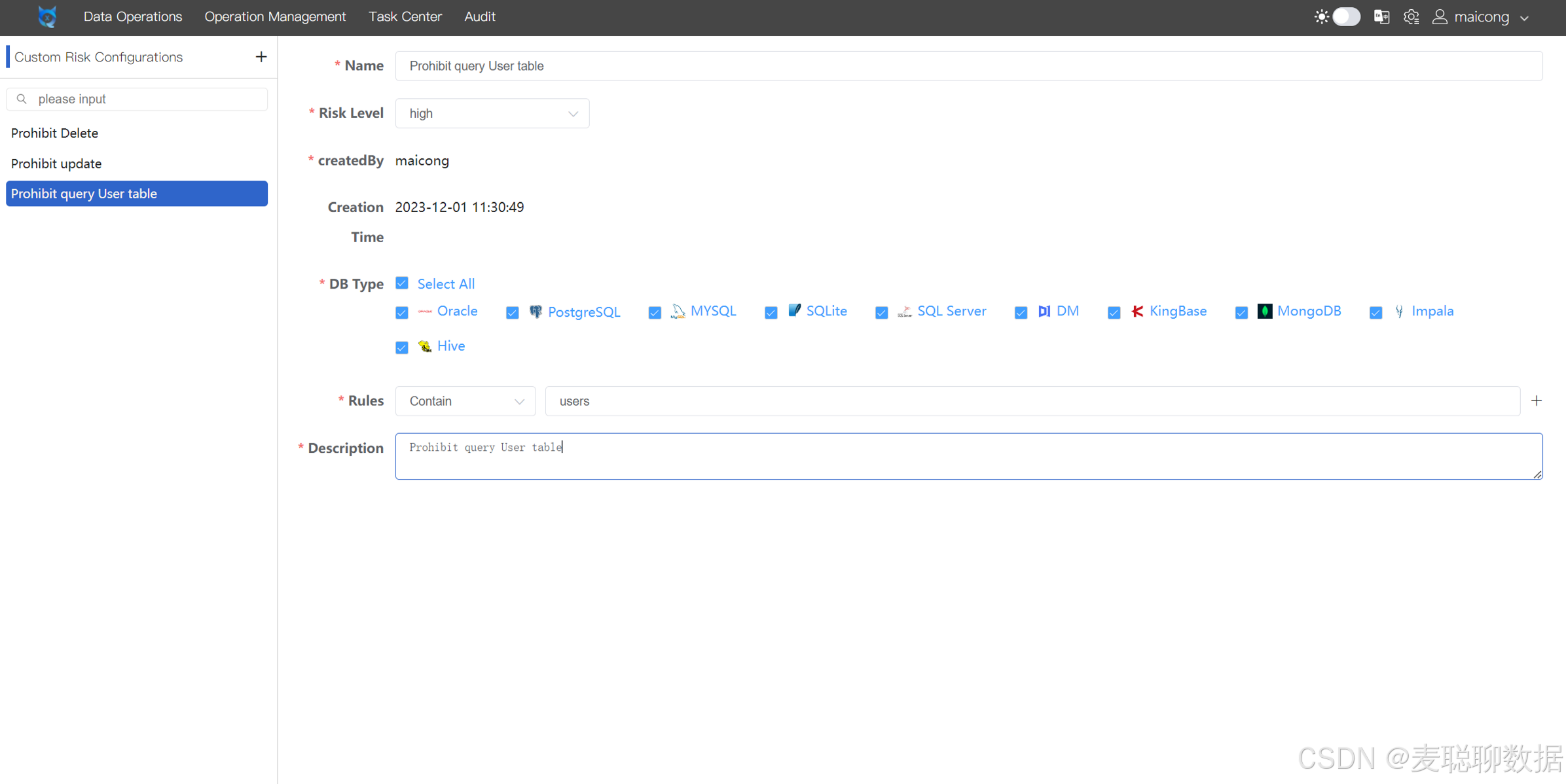This screenshot has height=784, width=1566.
Task: Uncheck the Select All checkbox
Action: [402, 283]
